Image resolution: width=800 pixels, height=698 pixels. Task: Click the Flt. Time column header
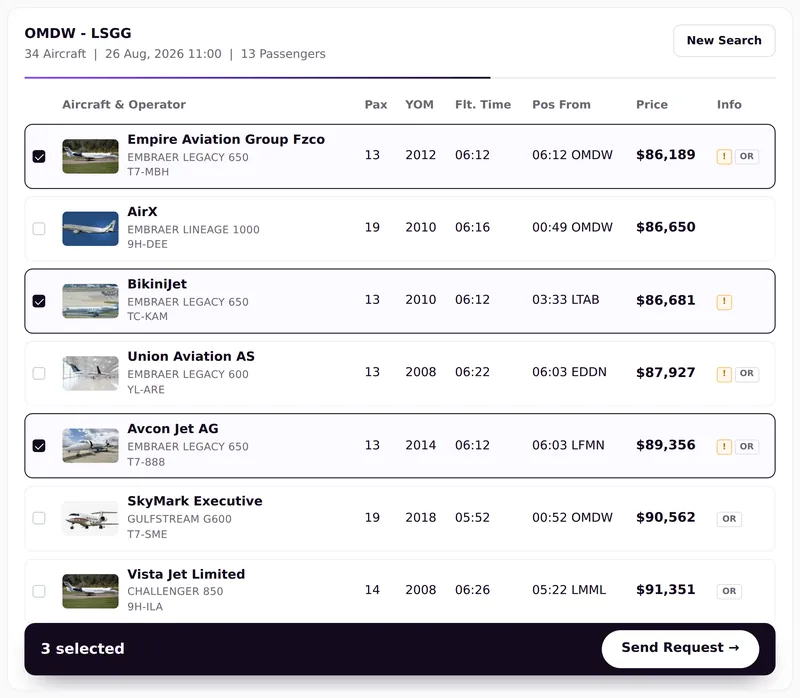point(483,105)
